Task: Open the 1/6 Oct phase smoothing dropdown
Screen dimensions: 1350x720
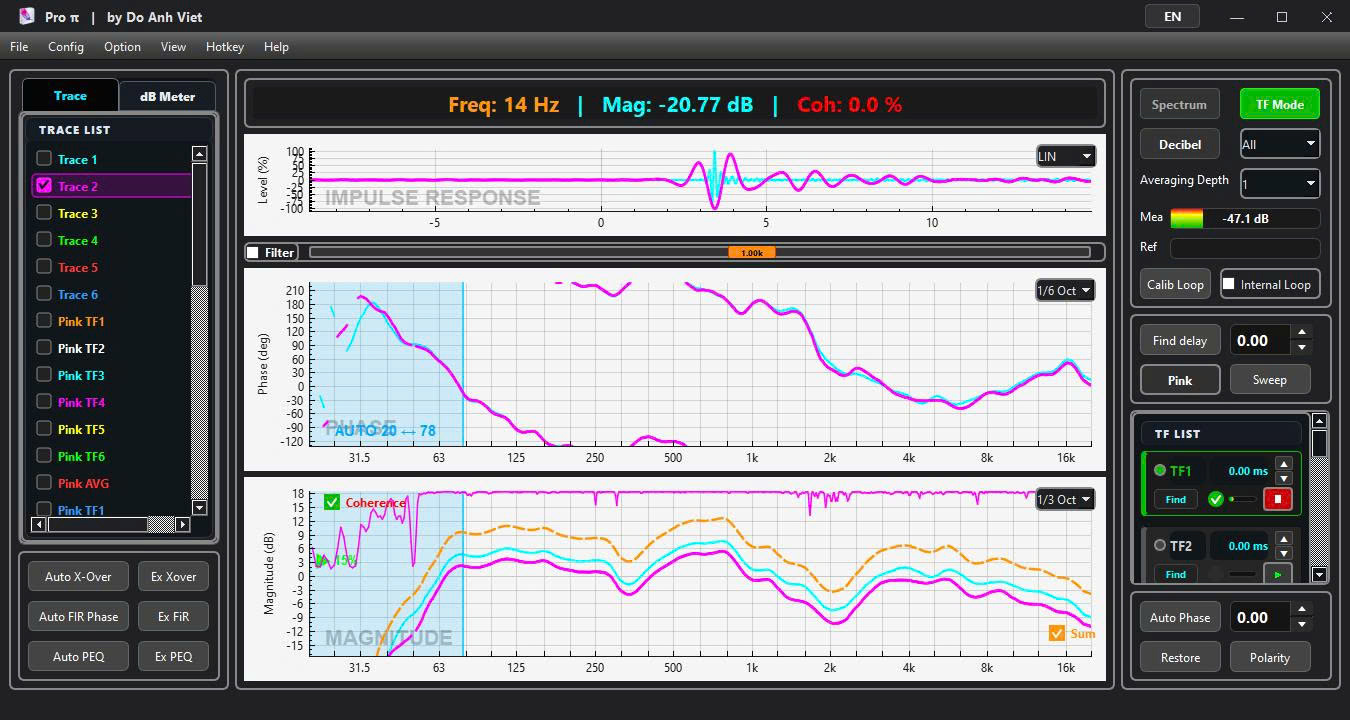Action: [x=1065, y=291]
